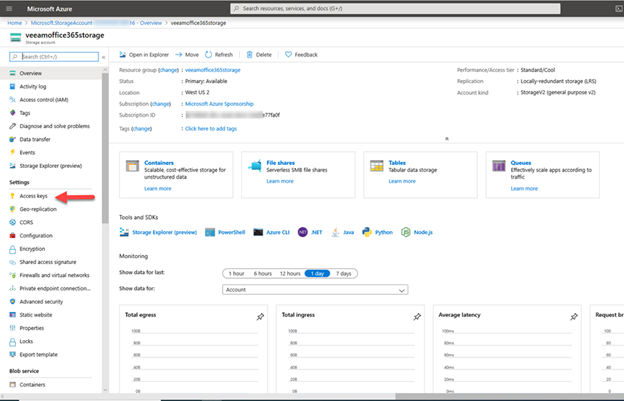Click the CORS icon

pyautogui.click(x=12, y=222)
